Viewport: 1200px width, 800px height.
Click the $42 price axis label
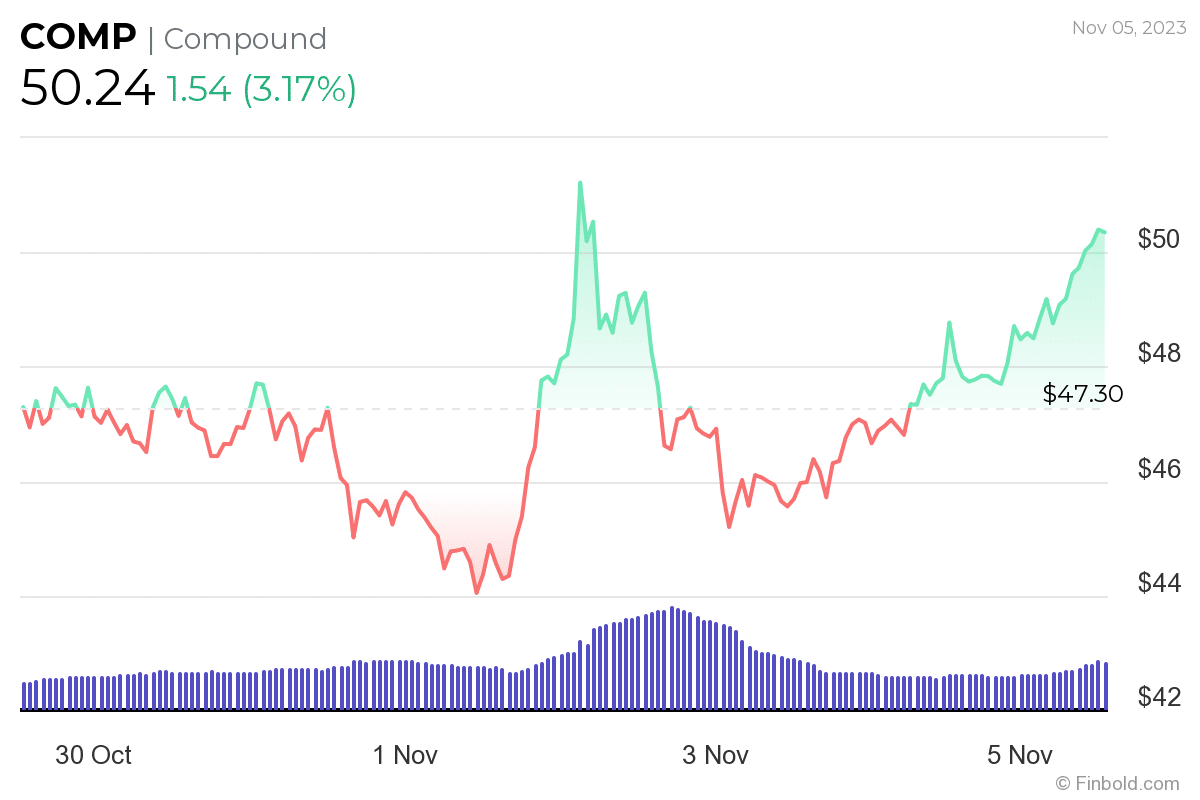coord(1158,697)
